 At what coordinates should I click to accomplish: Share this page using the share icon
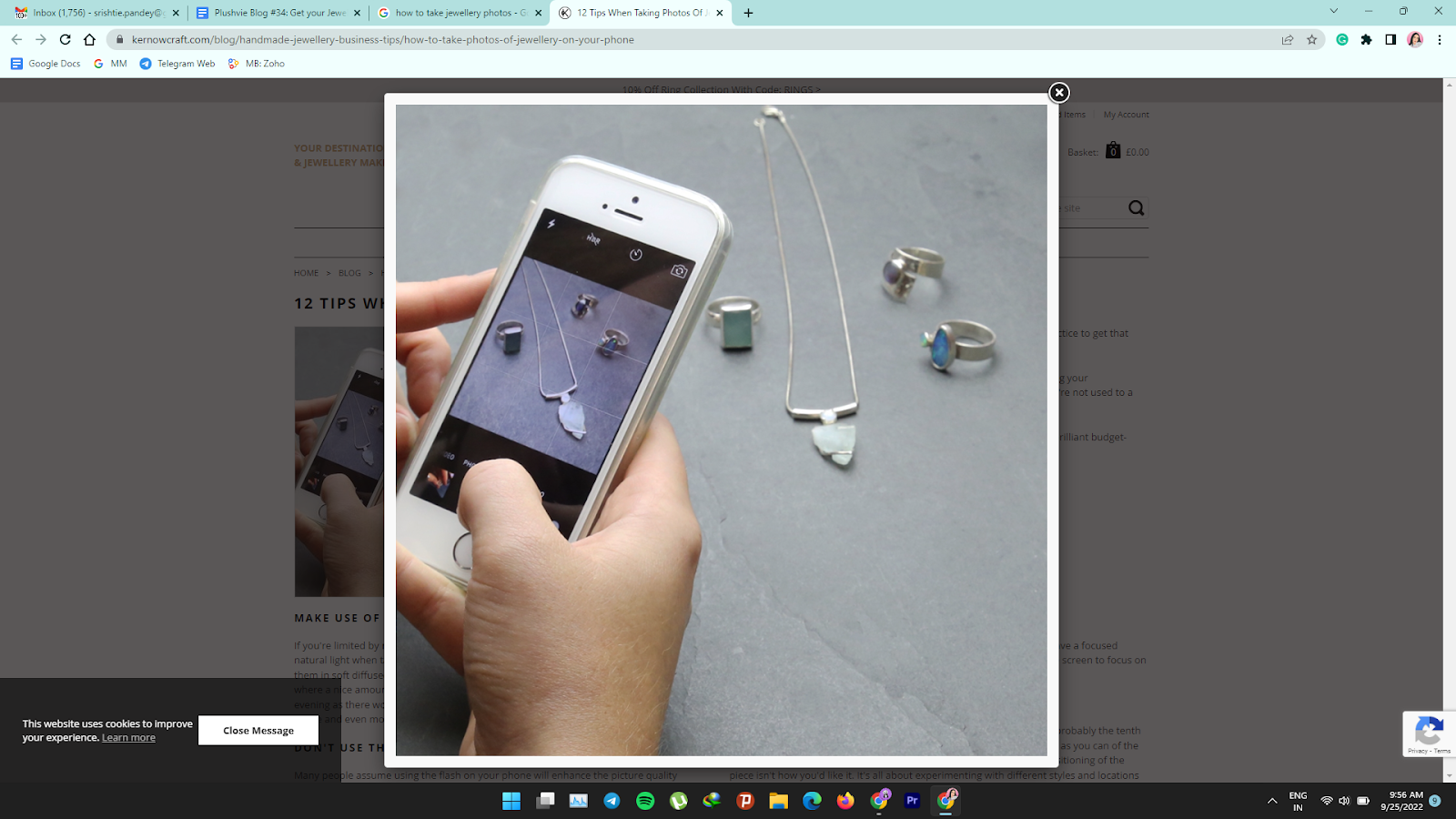tap(1288, 39)
